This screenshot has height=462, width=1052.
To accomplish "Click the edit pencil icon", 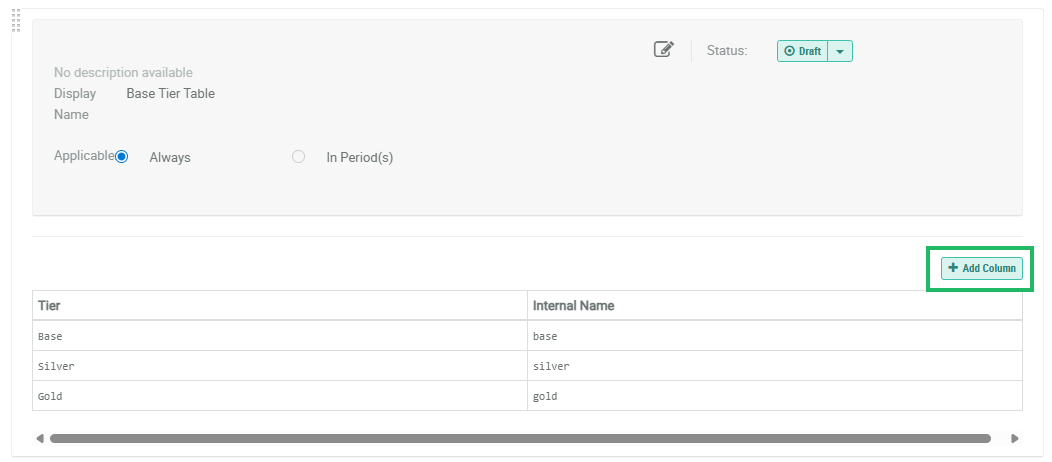I will [x=663, y=50].
